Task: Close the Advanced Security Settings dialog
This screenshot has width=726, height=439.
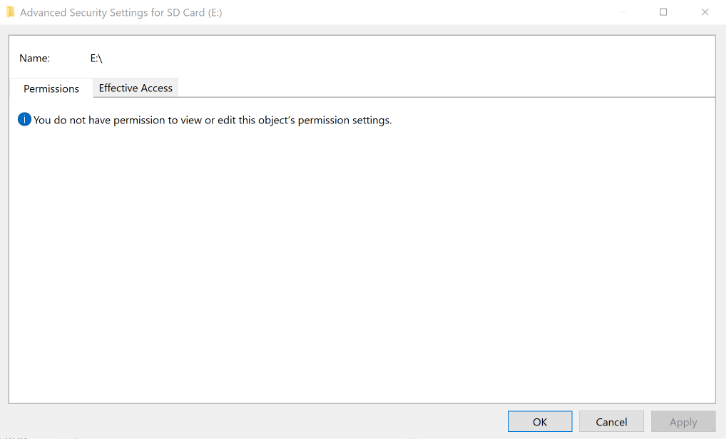Action: tap(705, 12)
